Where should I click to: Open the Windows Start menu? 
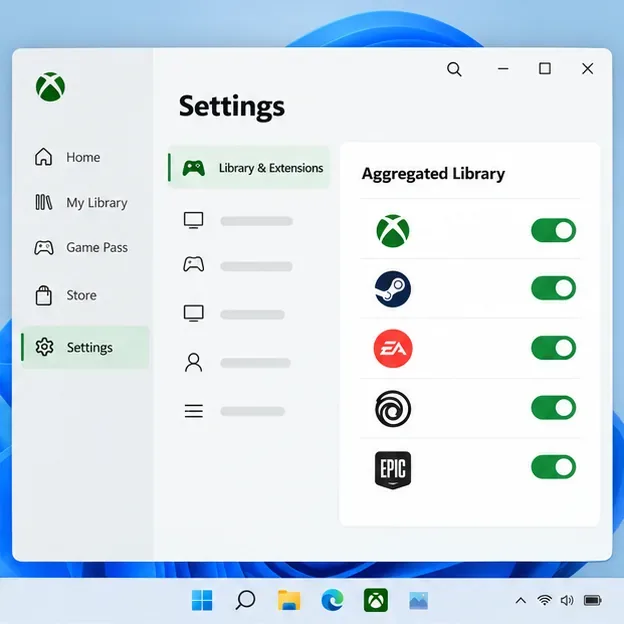[x=202, y=600]
